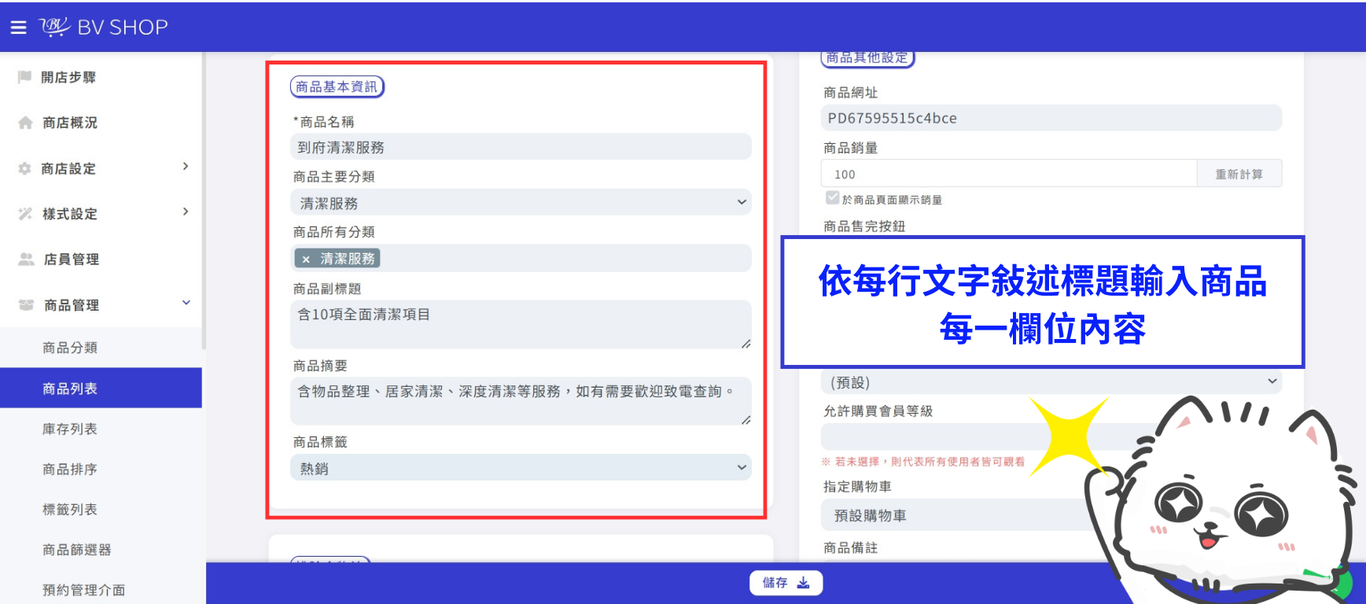The width and height of the screenshot is (1366, 604).
Task: Click the home icon beside 商店概況
Action: [x=25, y=123]
